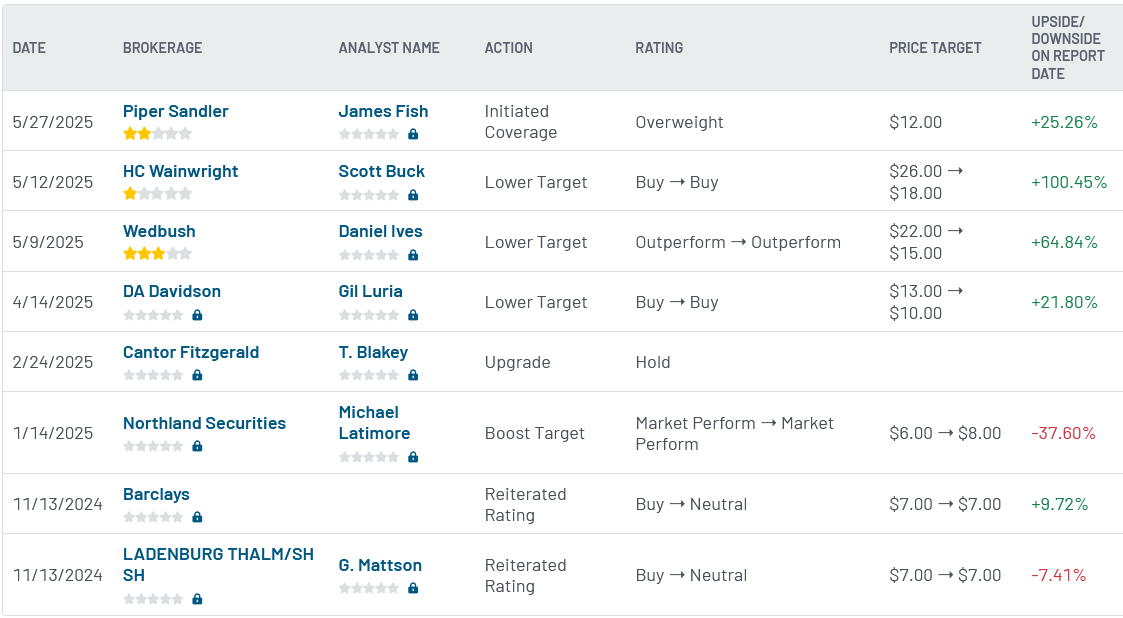Screen dimensions: 1123x618
Task: Click the lock icon under Scott Buck
Action: (x=413, y=195)
